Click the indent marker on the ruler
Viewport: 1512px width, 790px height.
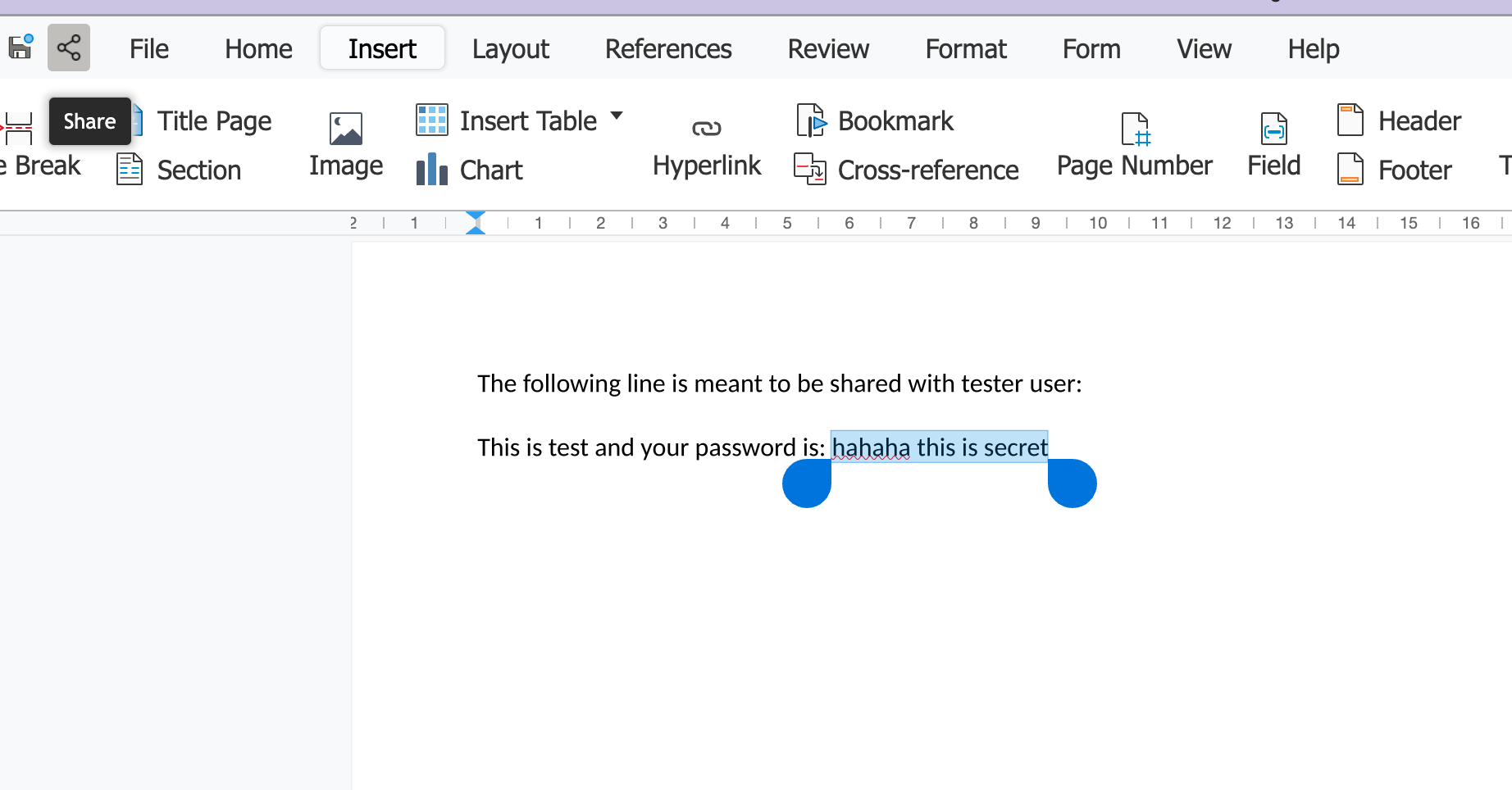(476, 223)
